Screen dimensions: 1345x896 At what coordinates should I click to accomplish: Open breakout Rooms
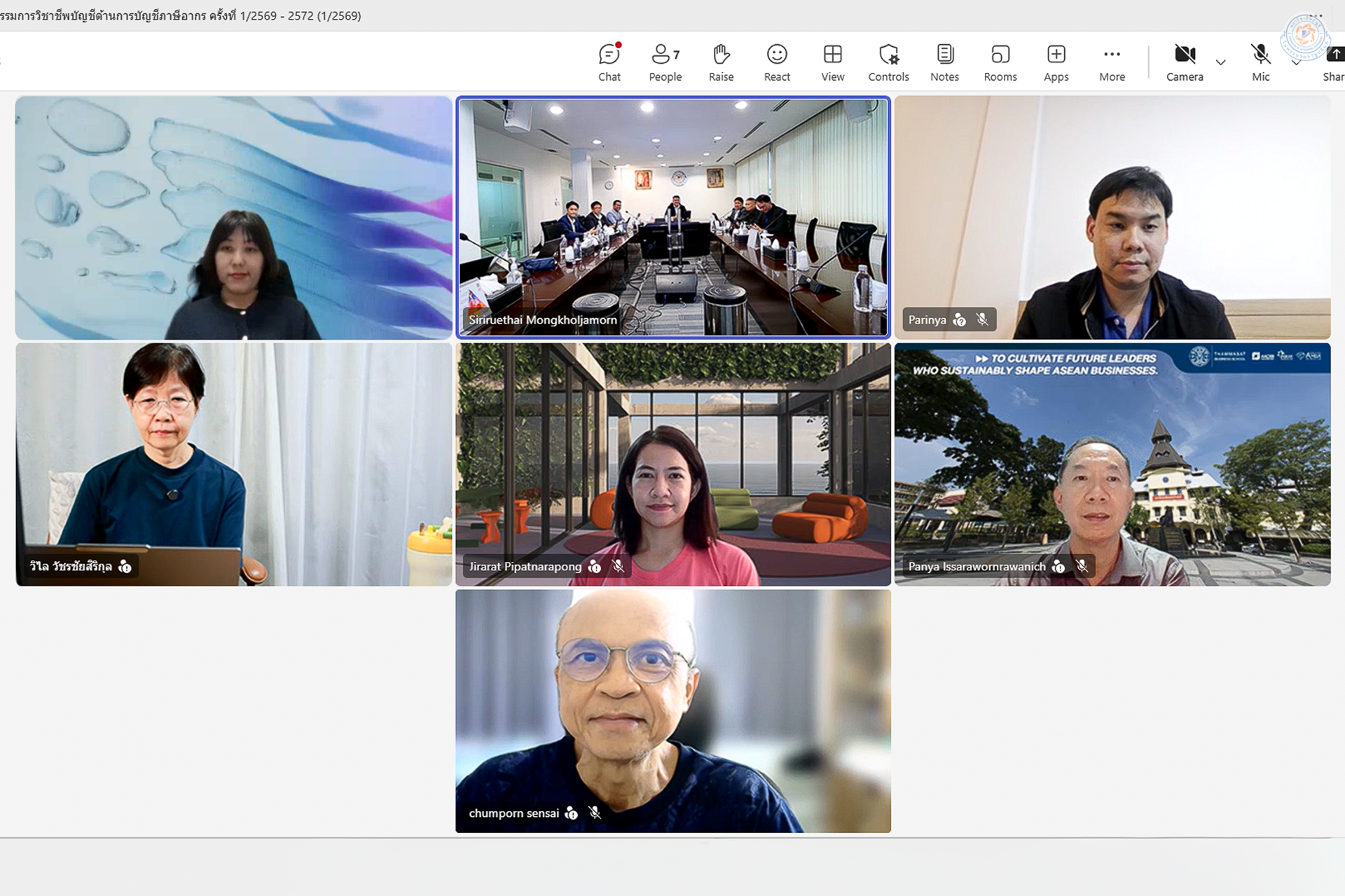point(1000,62)
